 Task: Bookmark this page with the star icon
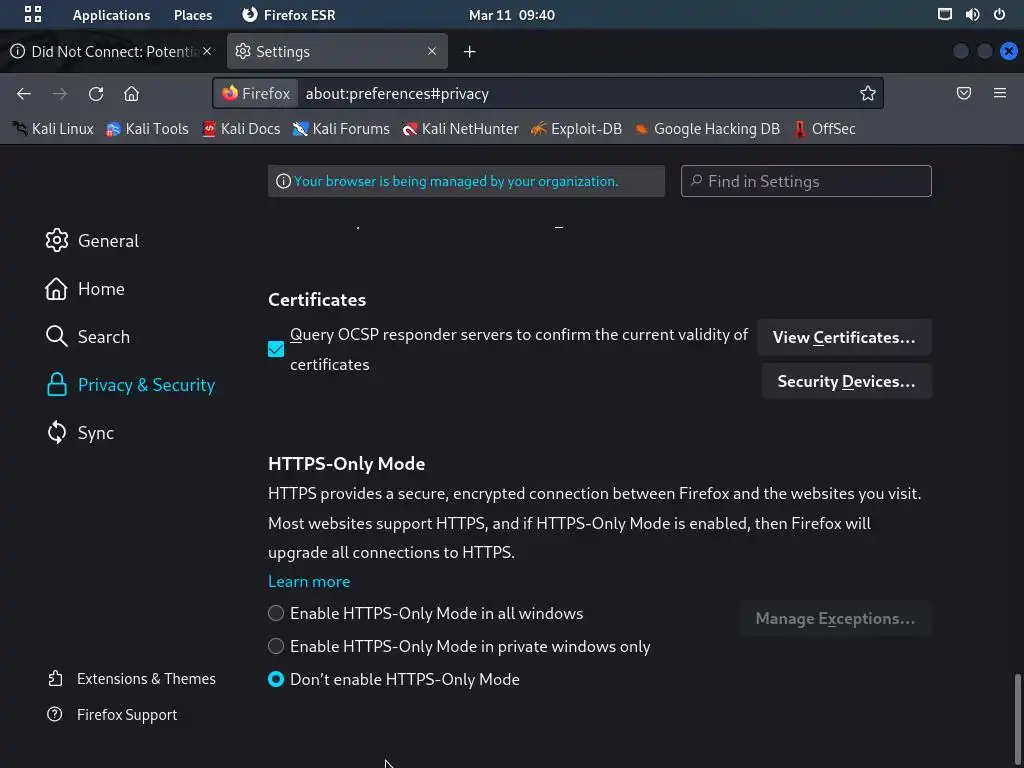click(867, 93)
